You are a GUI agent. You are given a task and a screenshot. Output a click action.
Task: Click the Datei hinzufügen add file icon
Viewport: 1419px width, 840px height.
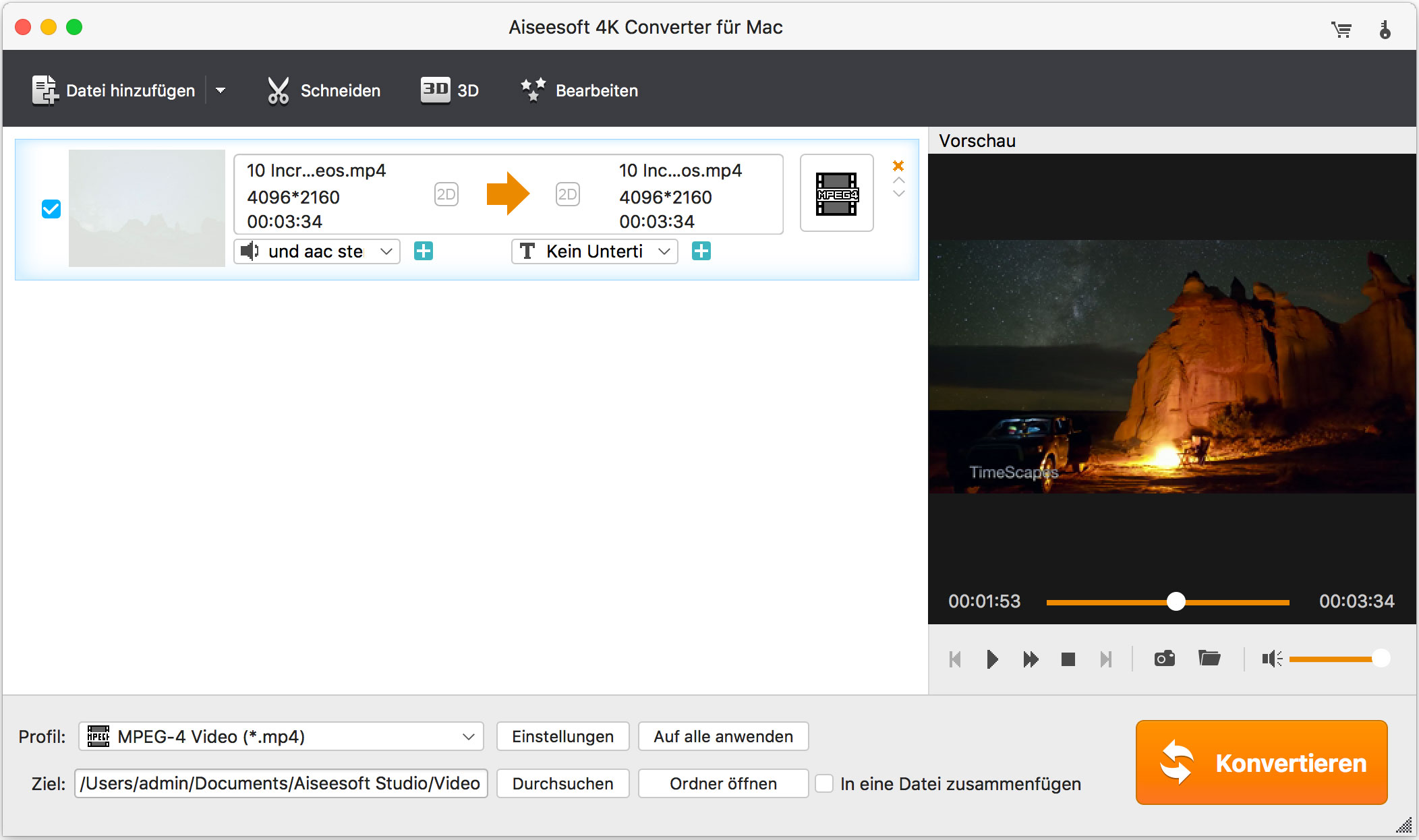(x=45, y=90)
